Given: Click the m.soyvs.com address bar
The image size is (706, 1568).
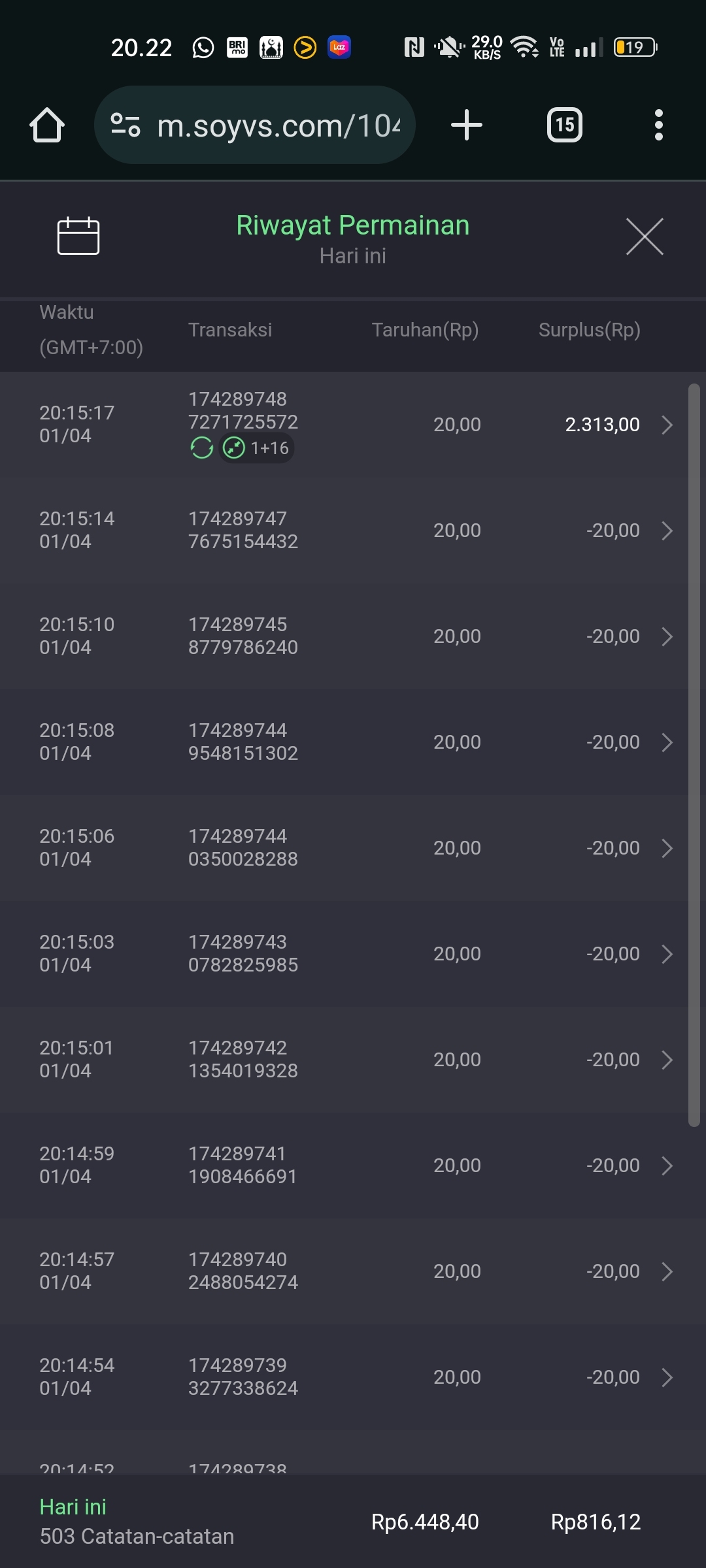Looking at the screenshot, I should coord(278,125).
